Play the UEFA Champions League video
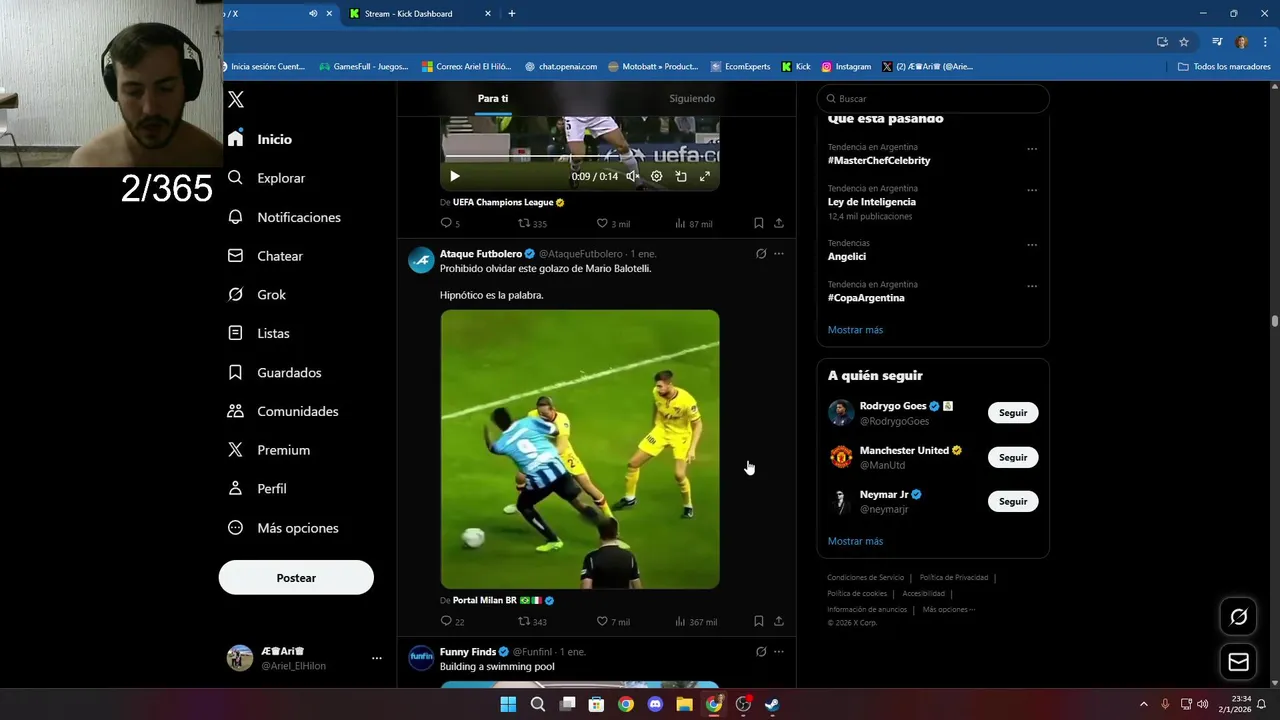Screen dimensions: 1280x720 point(454,176)
